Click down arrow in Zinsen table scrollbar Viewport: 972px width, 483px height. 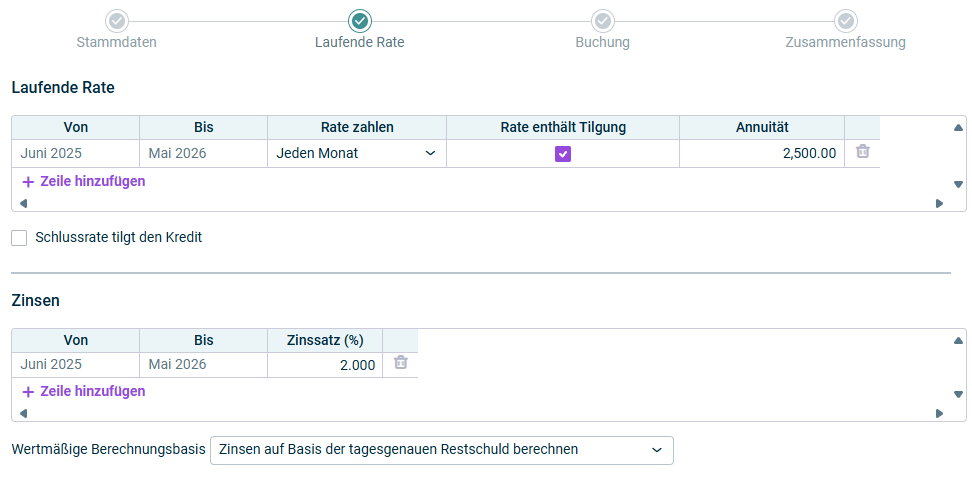pyautogui.click(x=958, y=394)
